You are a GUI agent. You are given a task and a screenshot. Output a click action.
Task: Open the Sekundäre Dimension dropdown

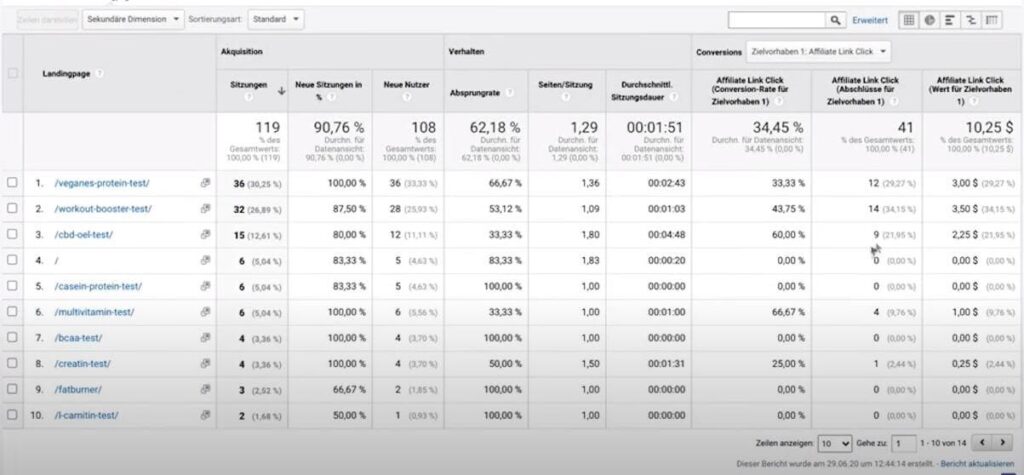pos(134,19)
